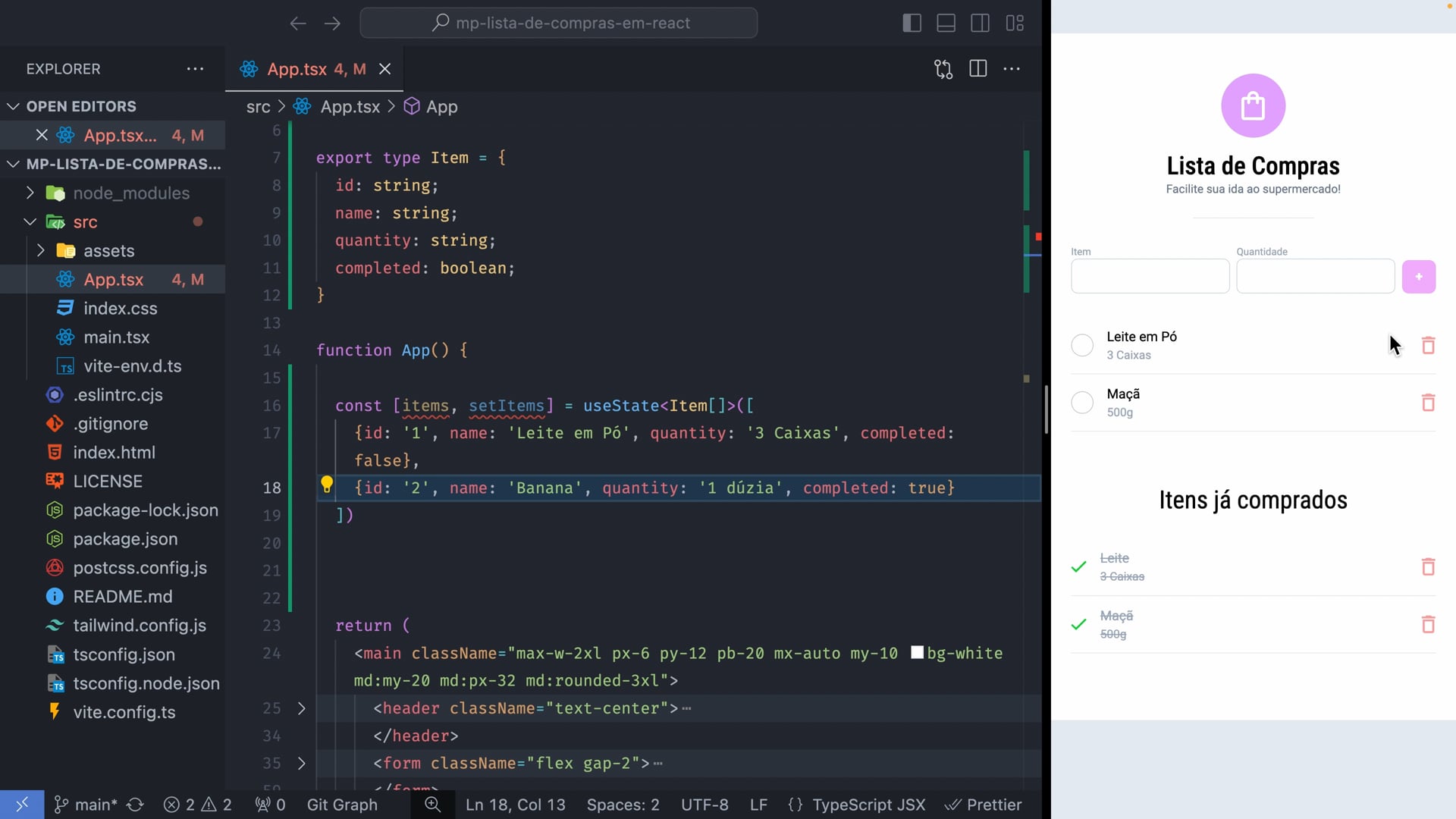Open the Explorer more actions menu
The width and height of the screenshot is (1456, 819).
(x=195, y=69)
